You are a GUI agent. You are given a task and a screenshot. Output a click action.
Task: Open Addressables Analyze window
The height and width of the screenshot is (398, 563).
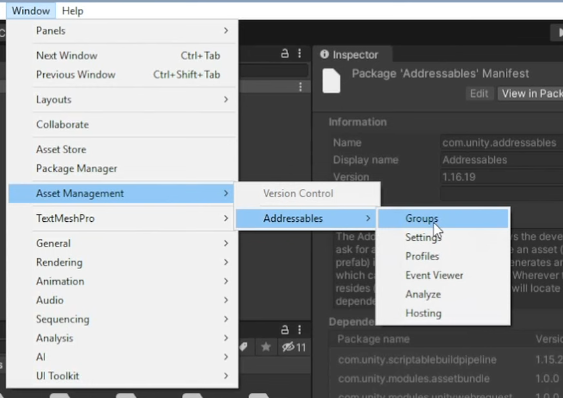[x=443, y=295]
